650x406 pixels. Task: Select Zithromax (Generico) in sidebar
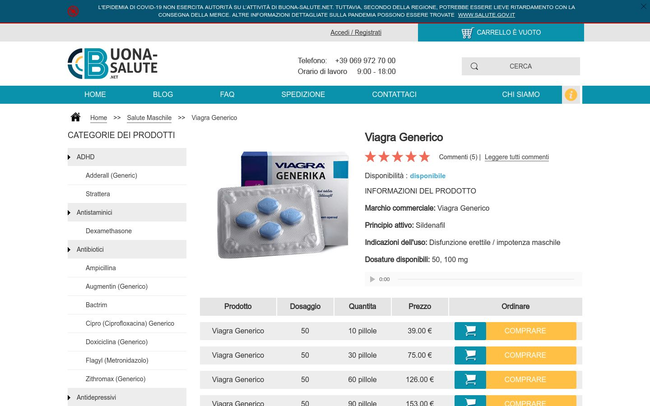coord(115,379)
